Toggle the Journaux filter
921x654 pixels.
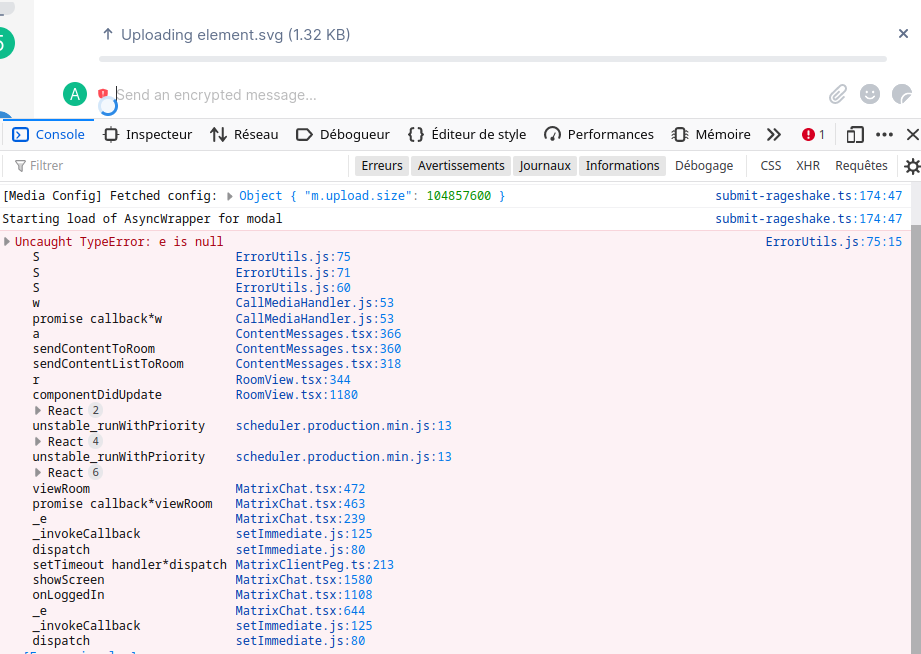(x=544, y=166)
